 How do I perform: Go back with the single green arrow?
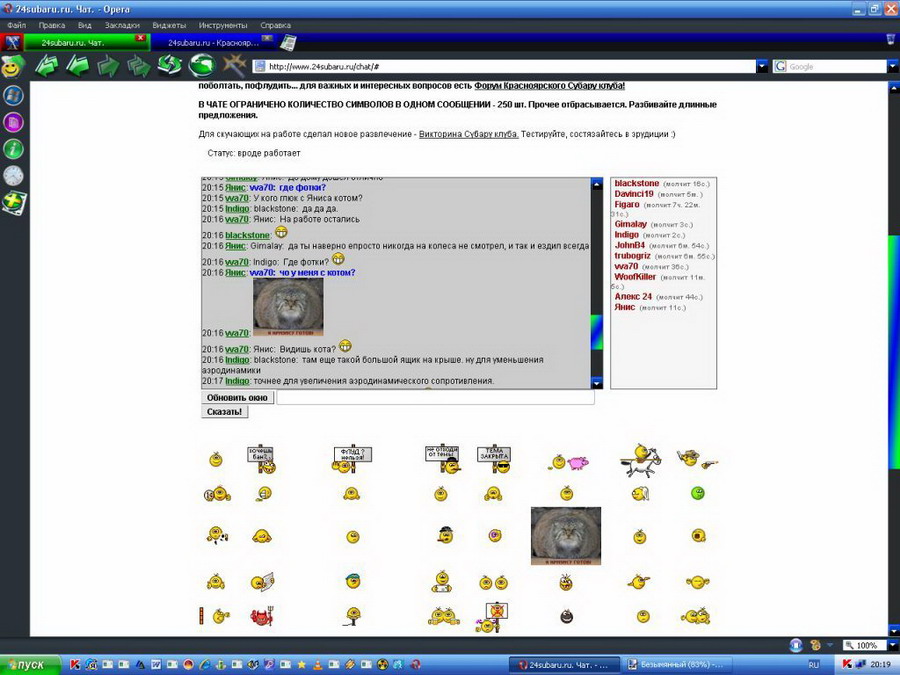77,66
